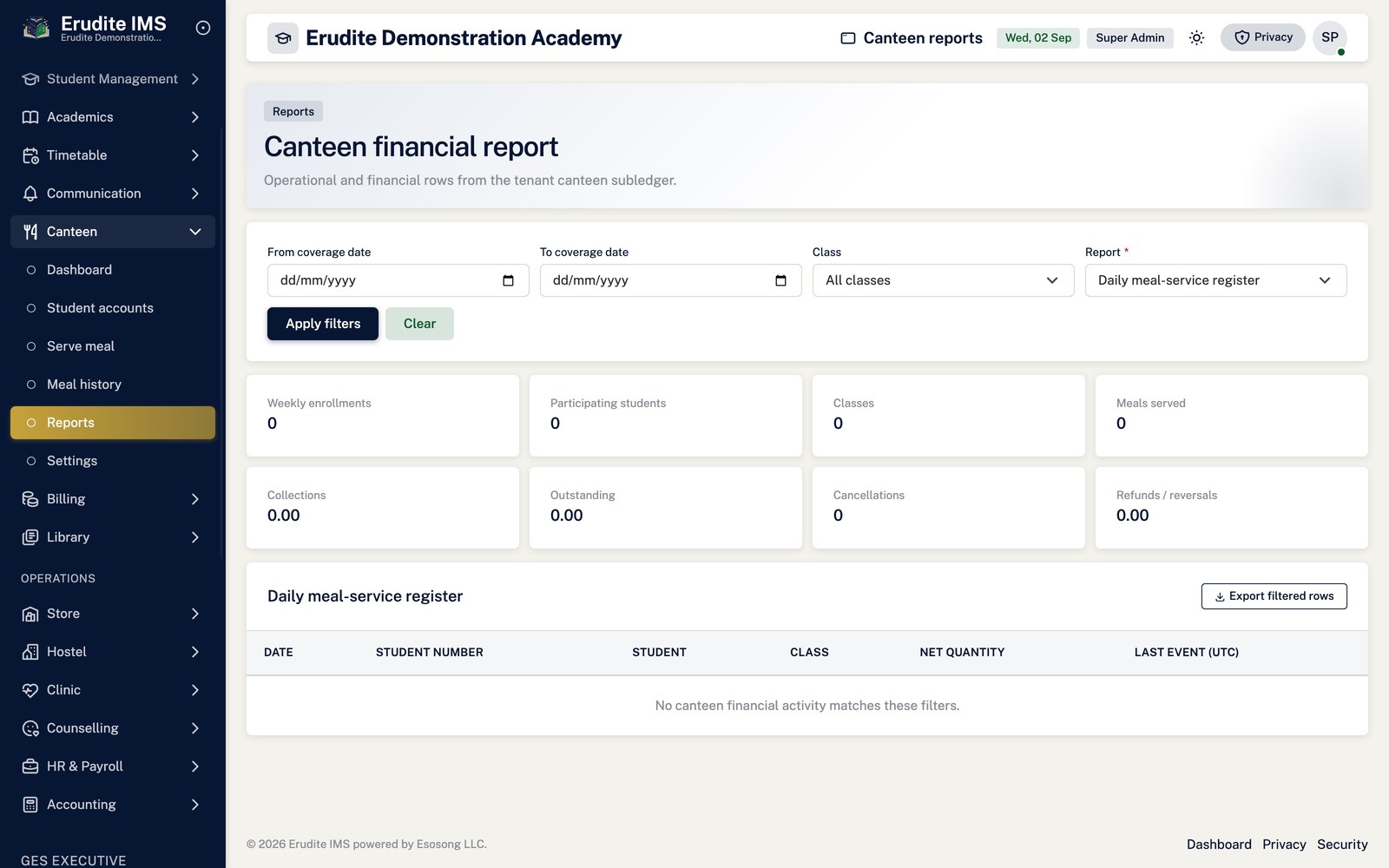Click the Hostel building icon

pos(30,652)
